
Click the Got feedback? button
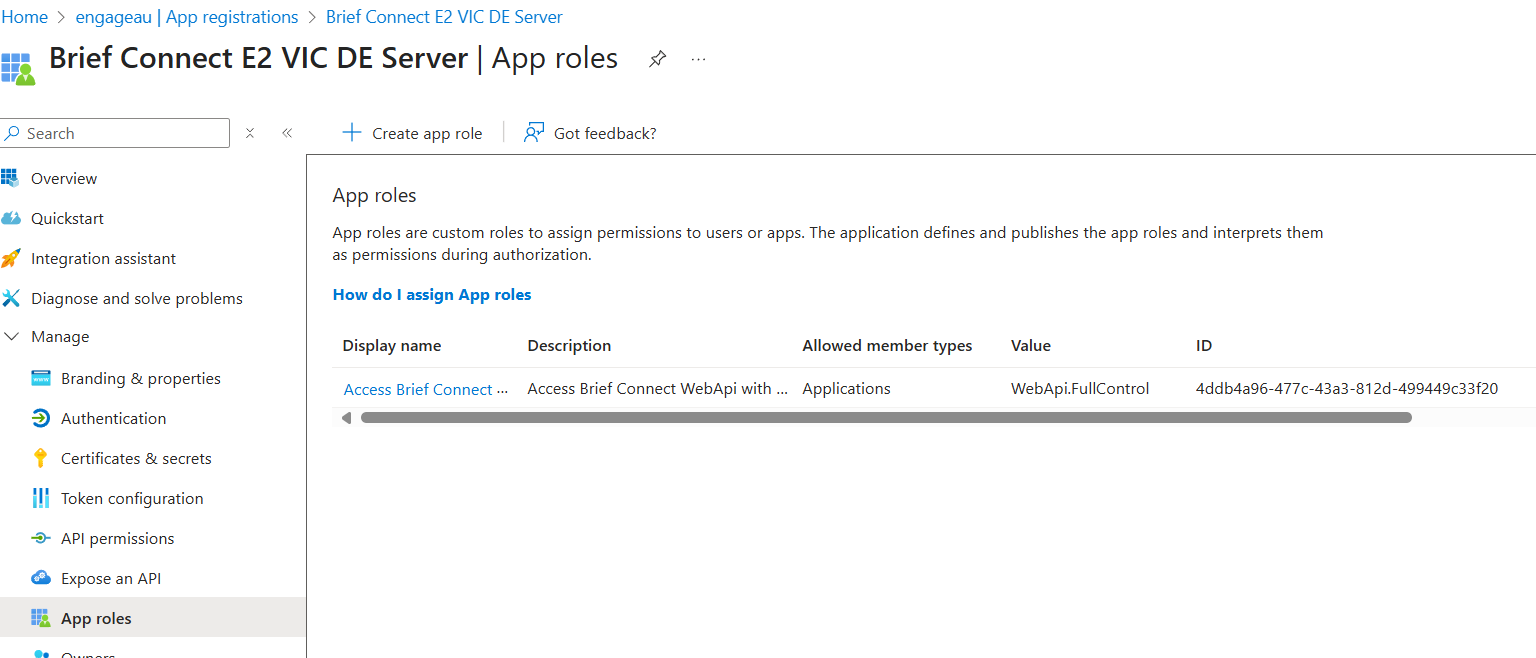click(x=590, y=133)
